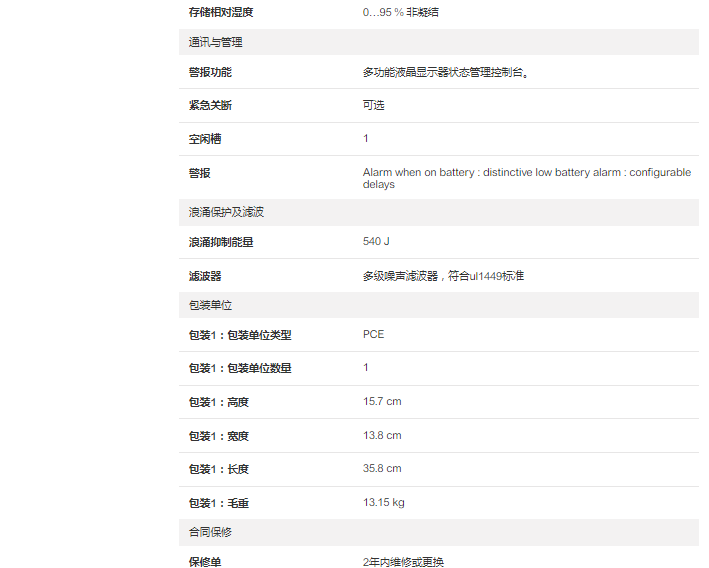Expand the 浪涌保护及滤波 section header
Viewport: 709px width, 568px height.
pyautogui.click(x=226, y=212)
